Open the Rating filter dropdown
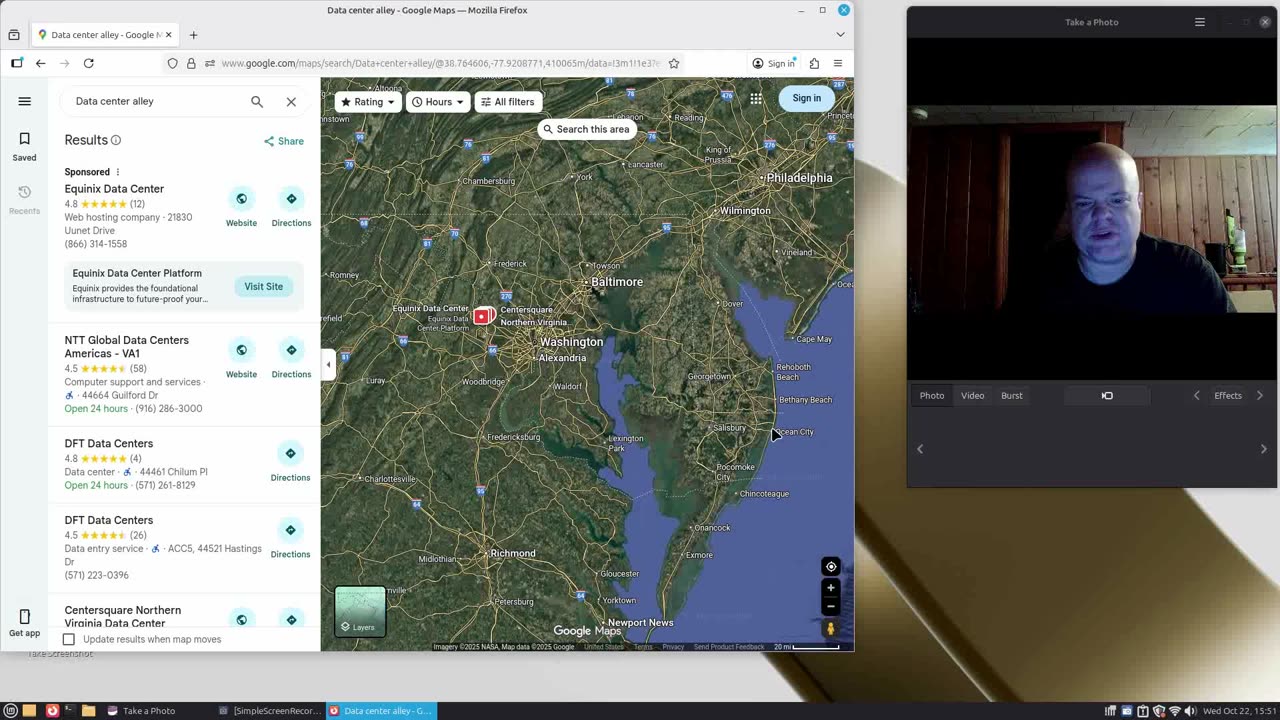1280x720 pixels. pos(368,102)
